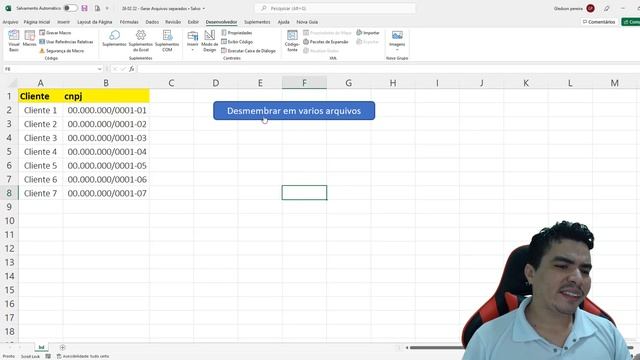Select column B header

click(106, 83)
